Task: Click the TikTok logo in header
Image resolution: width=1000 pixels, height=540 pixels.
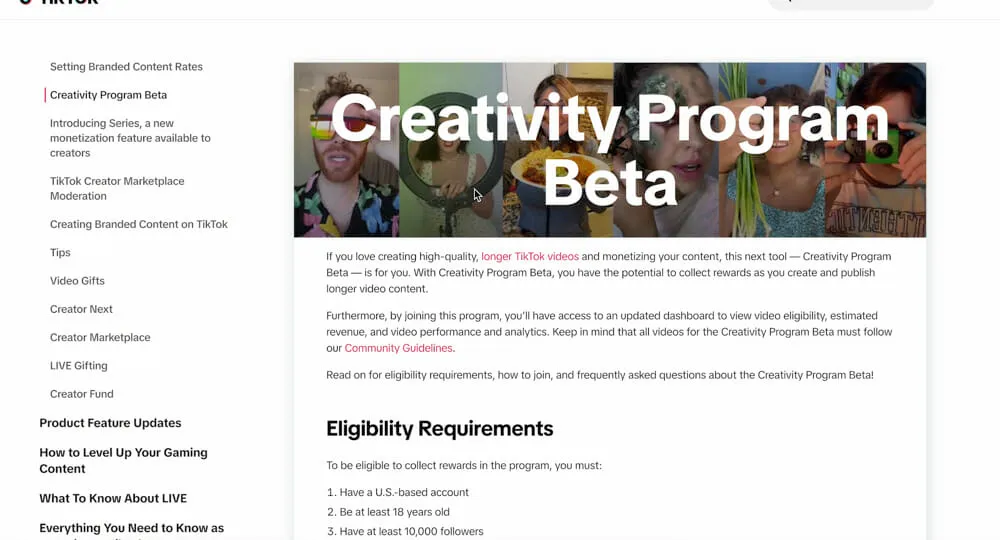Action: [x=60, y=3]
